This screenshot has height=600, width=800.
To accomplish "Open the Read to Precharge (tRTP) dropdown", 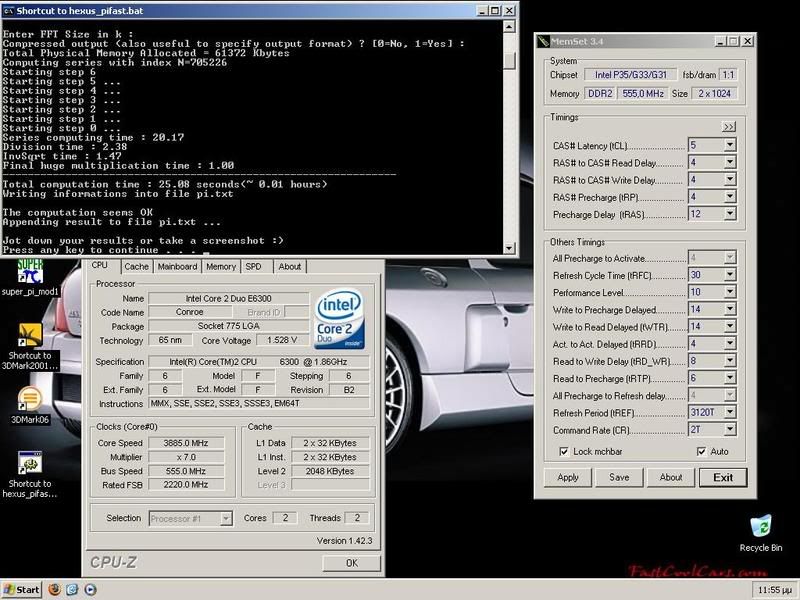I will click(x=730, y=378).
